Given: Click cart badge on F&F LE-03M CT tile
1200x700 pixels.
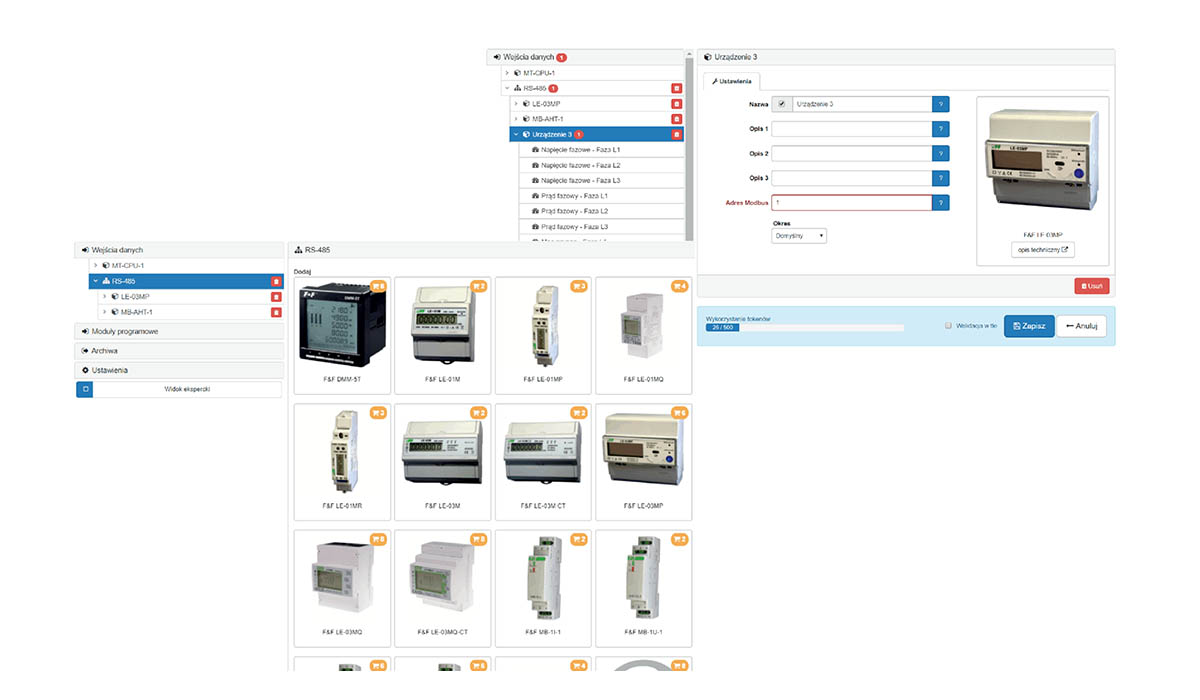Looking at the screenshot, I should 579,413.
